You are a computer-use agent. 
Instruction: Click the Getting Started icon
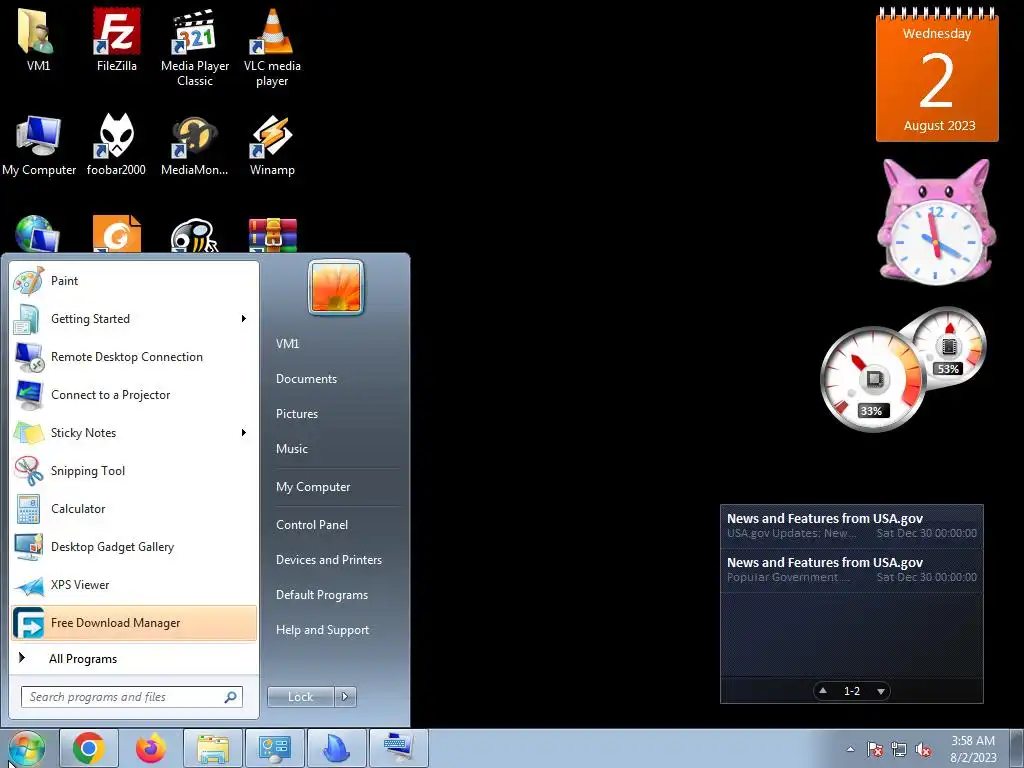click(x=29, y=319)
